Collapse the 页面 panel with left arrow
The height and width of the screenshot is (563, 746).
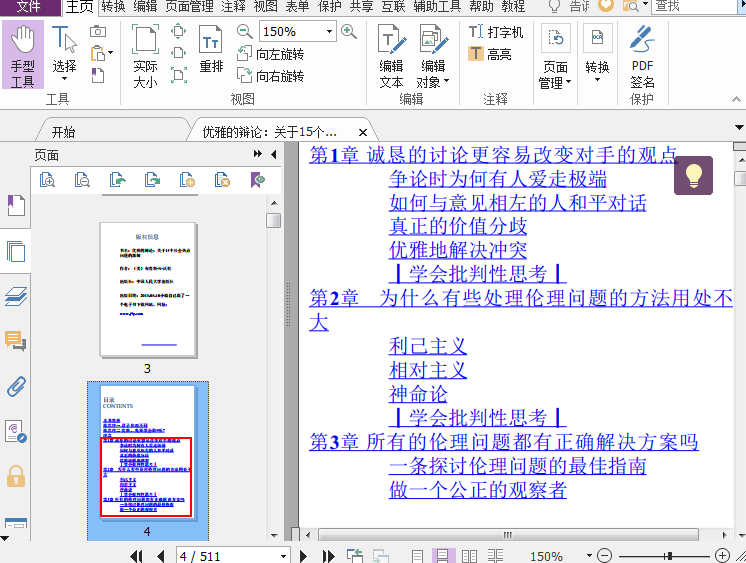coord(274,154)
